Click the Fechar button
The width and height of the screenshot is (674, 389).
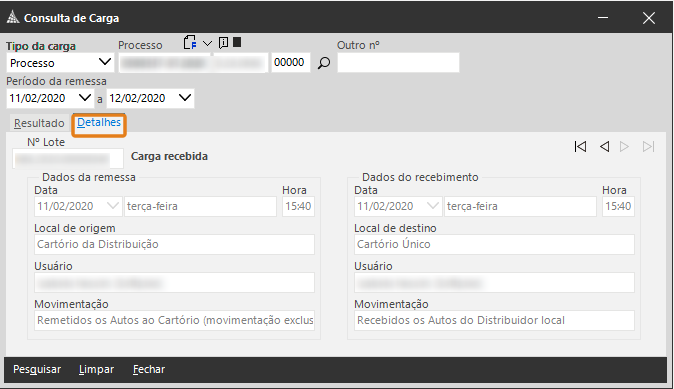coord(149,369)
